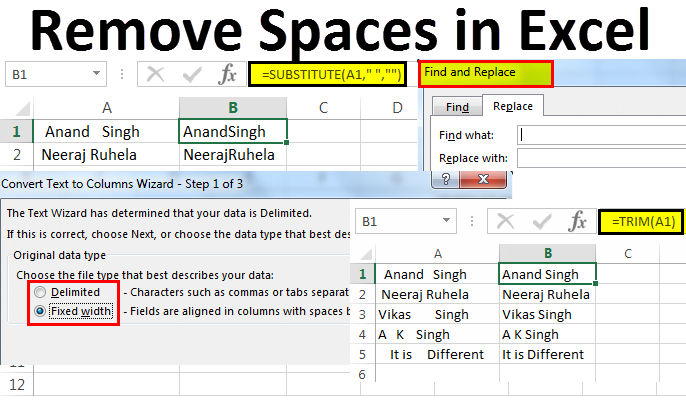Click 'Neeraj Ruhela' cell B2 in lower sheet
This screenshot has width=686, height=412.
point(547,294)
